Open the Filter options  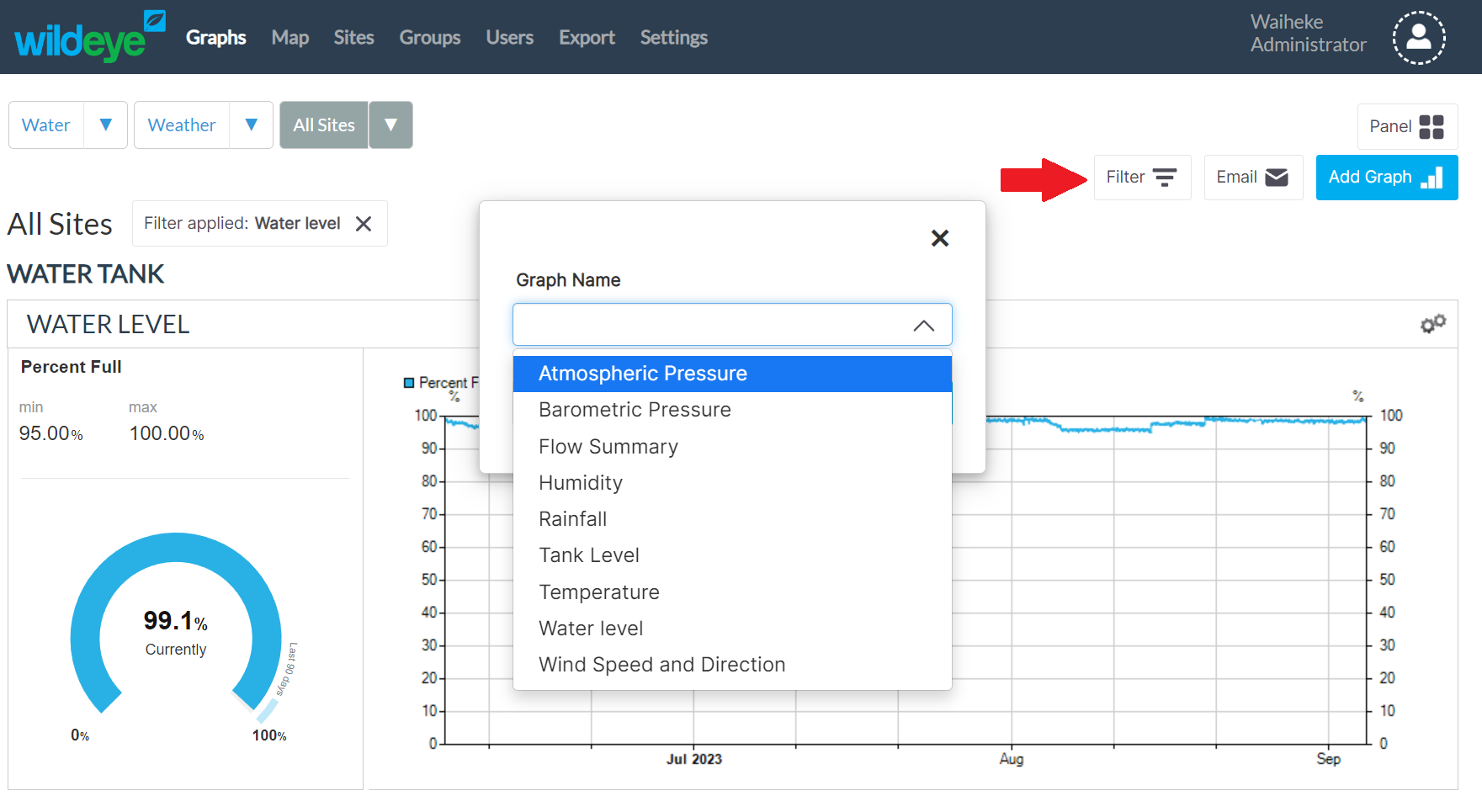coord(1141,178)
